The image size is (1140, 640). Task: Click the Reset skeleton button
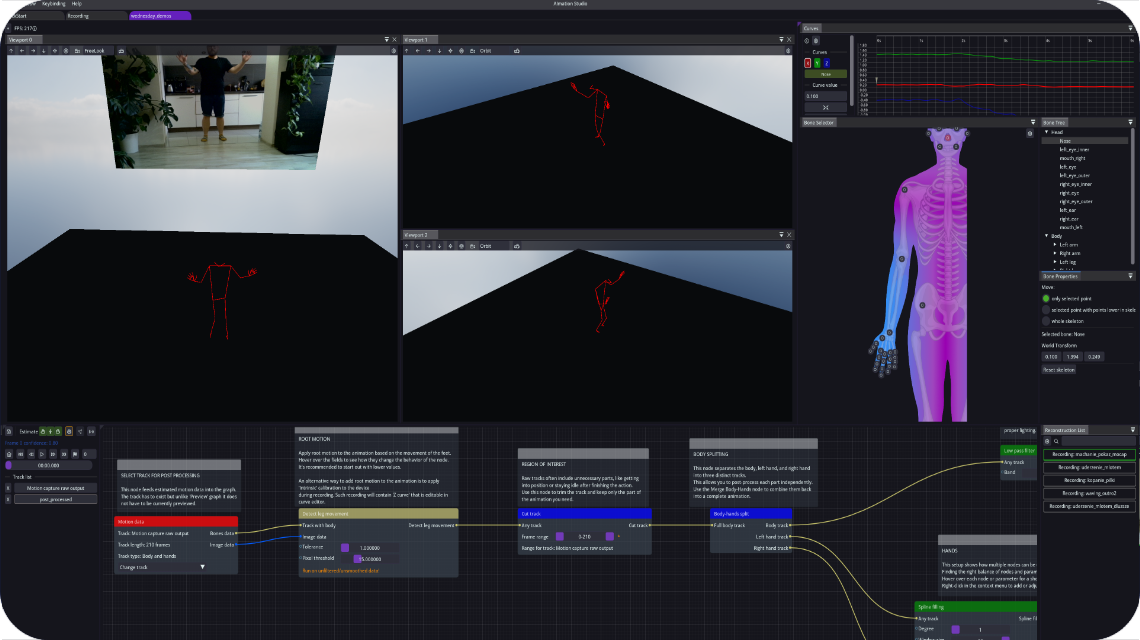[1059, 370]
